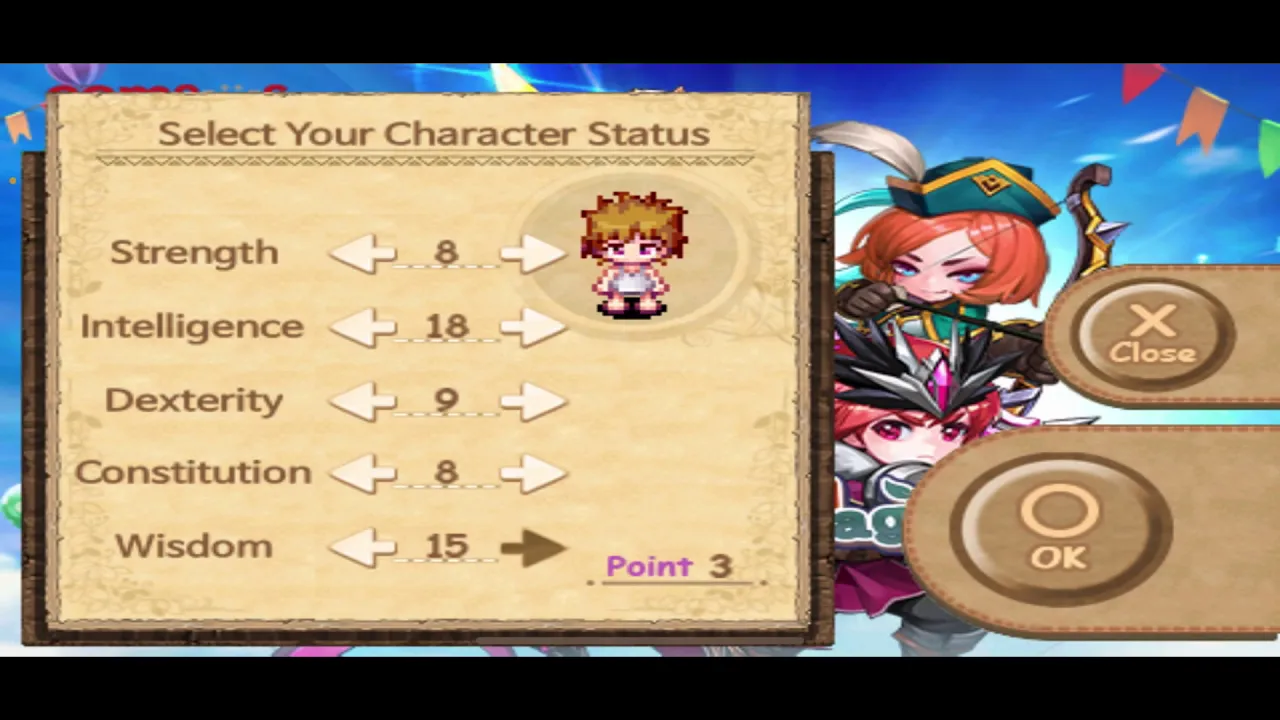This screenshot has height=720, width=1280.
Task: Raise Dexterity using its right arrow
Action: coord(533,401)
